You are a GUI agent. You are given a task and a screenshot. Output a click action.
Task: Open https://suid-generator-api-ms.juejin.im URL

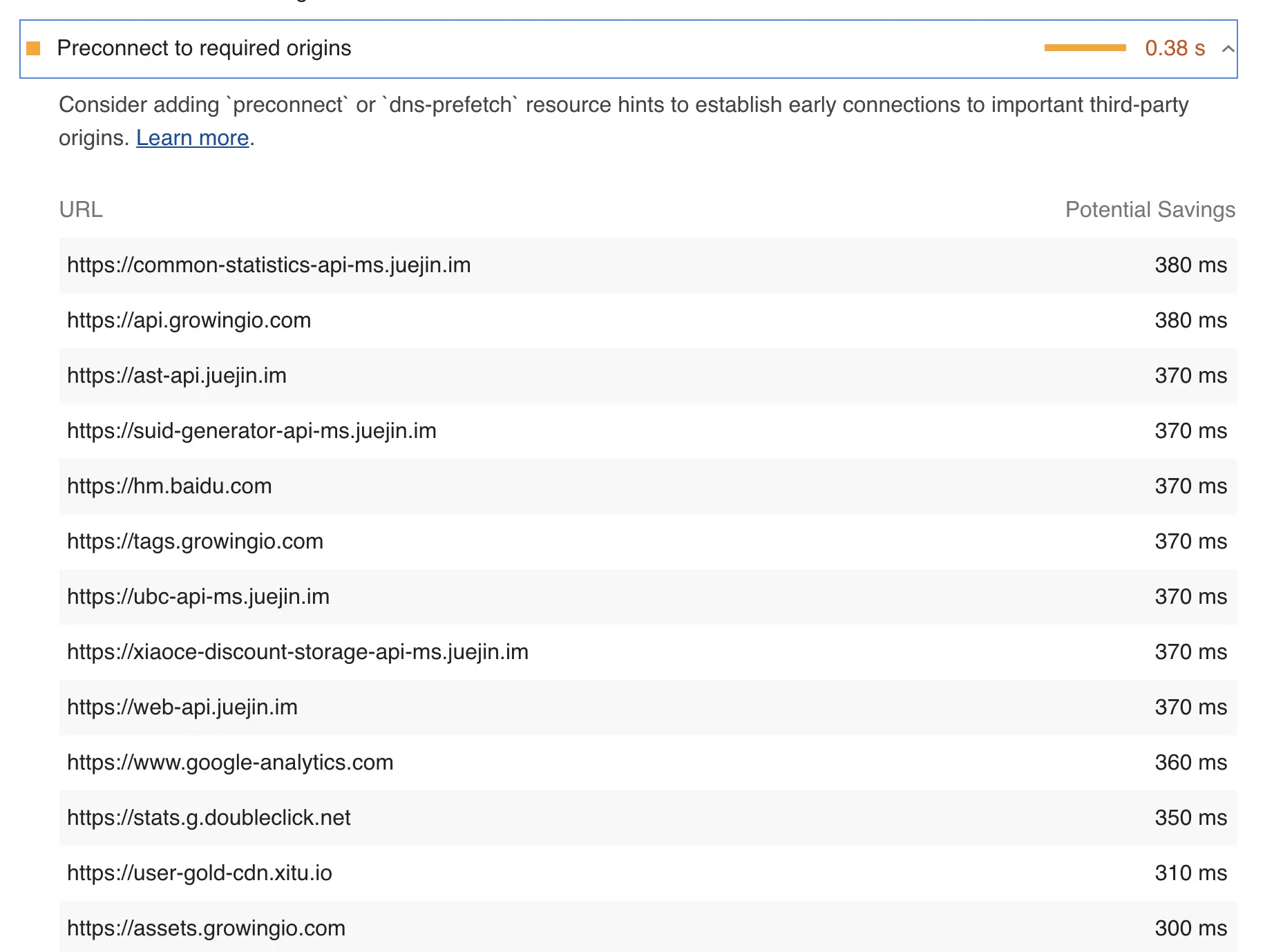pos(251,431)
